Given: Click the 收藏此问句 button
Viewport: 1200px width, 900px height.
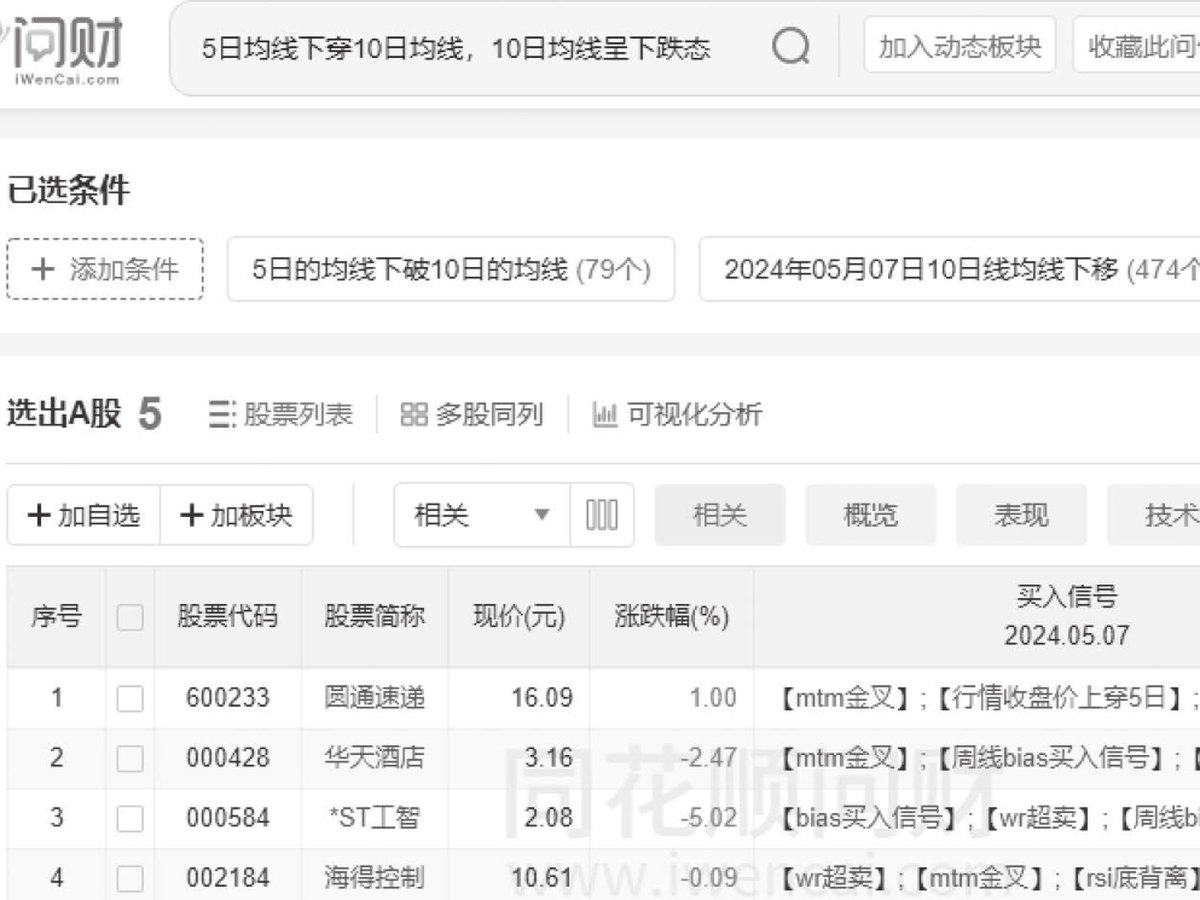Looking at the screenshot, I should 1137,46.
